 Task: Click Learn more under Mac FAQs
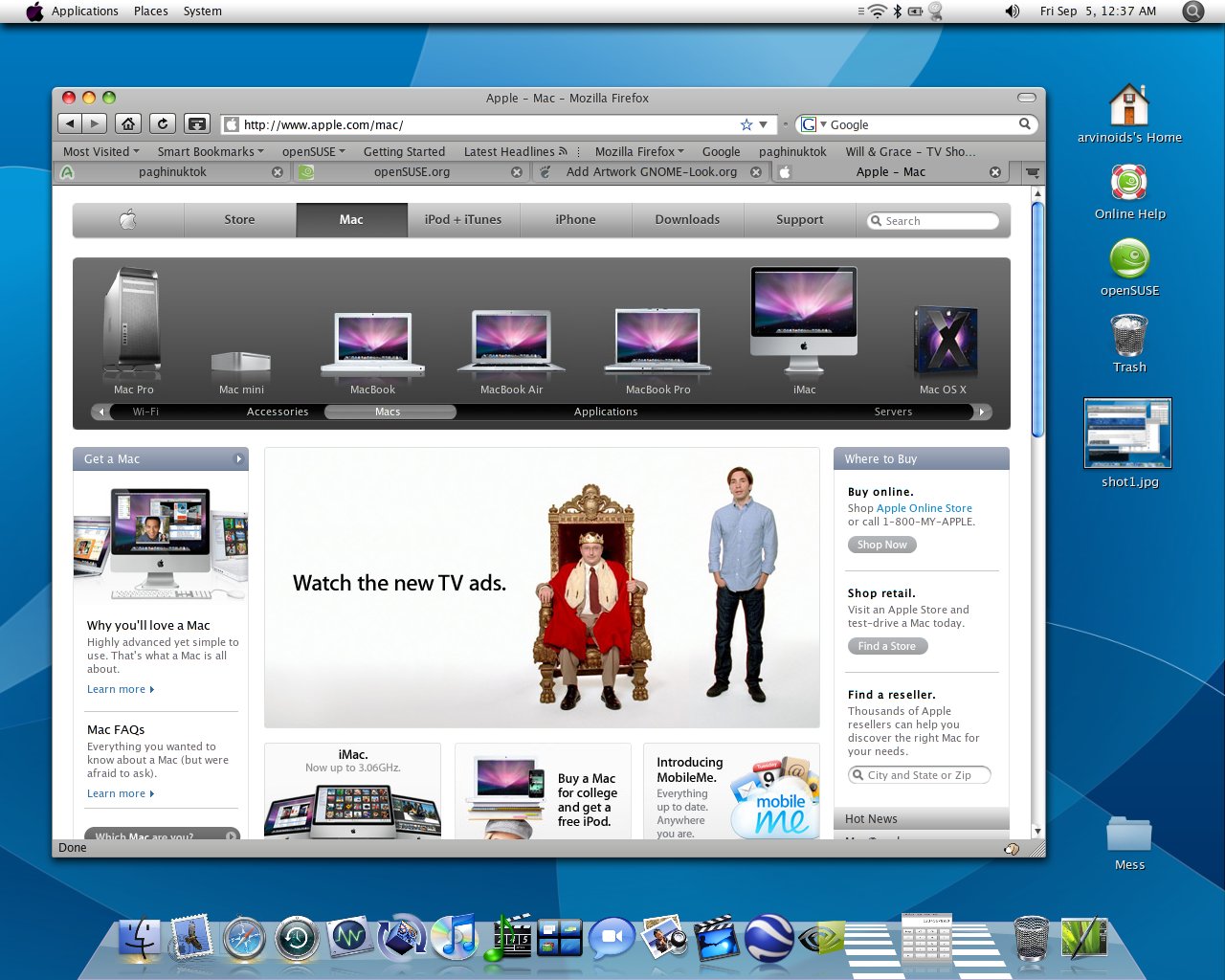pos(120,793)
